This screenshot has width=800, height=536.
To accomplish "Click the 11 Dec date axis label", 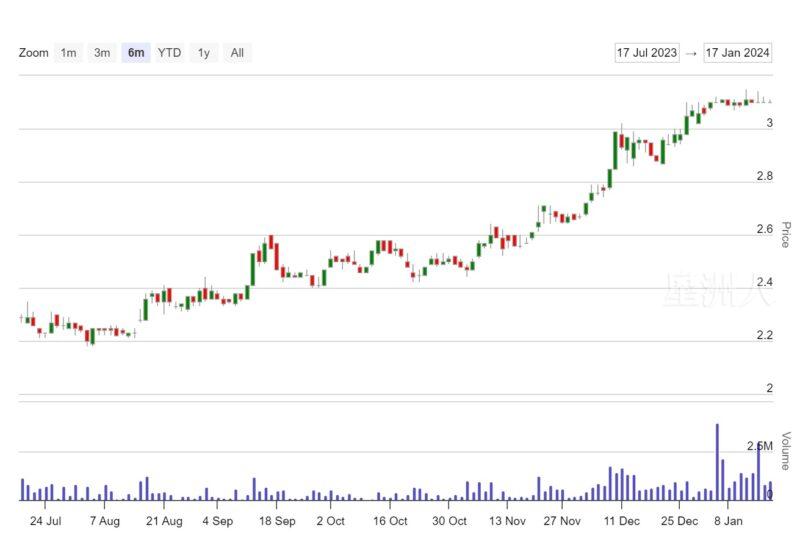I will [x=623, y=521].
